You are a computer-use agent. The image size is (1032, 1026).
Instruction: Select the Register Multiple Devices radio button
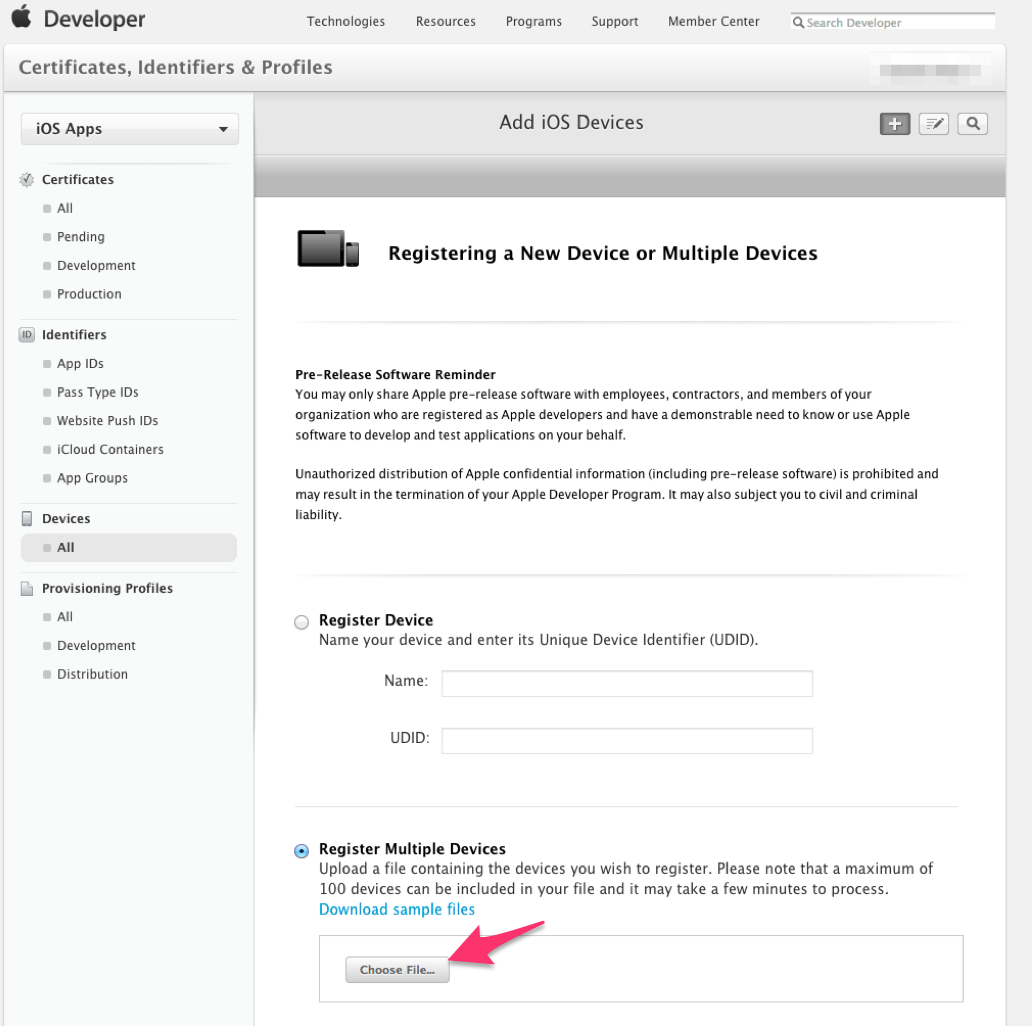click(x=301, y=851)
